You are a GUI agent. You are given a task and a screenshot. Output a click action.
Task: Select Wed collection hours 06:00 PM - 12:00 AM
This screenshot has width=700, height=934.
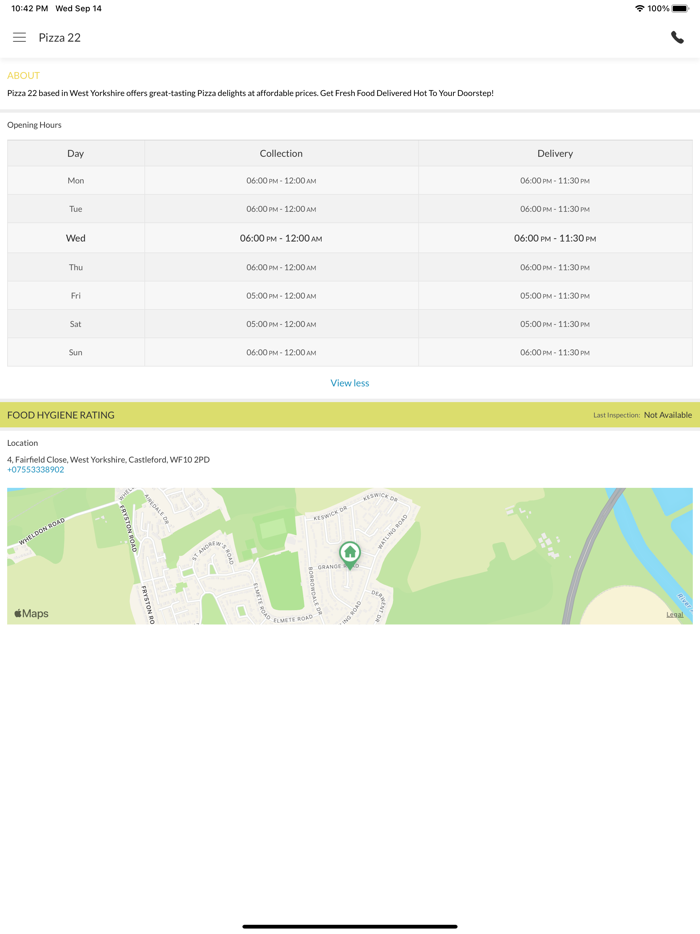pyautogui.click(x=281, y=238)
